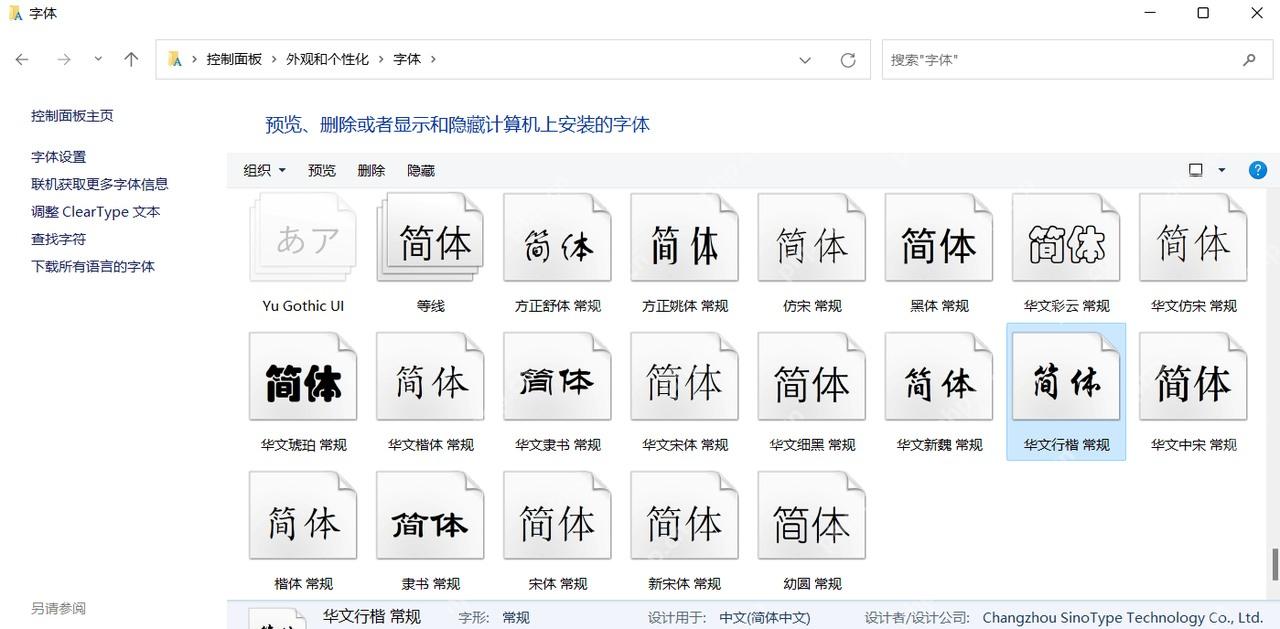This screenshot has height=629, width=1280.
Task: Open 查找字符 link
Action: (x=58, y=239)
